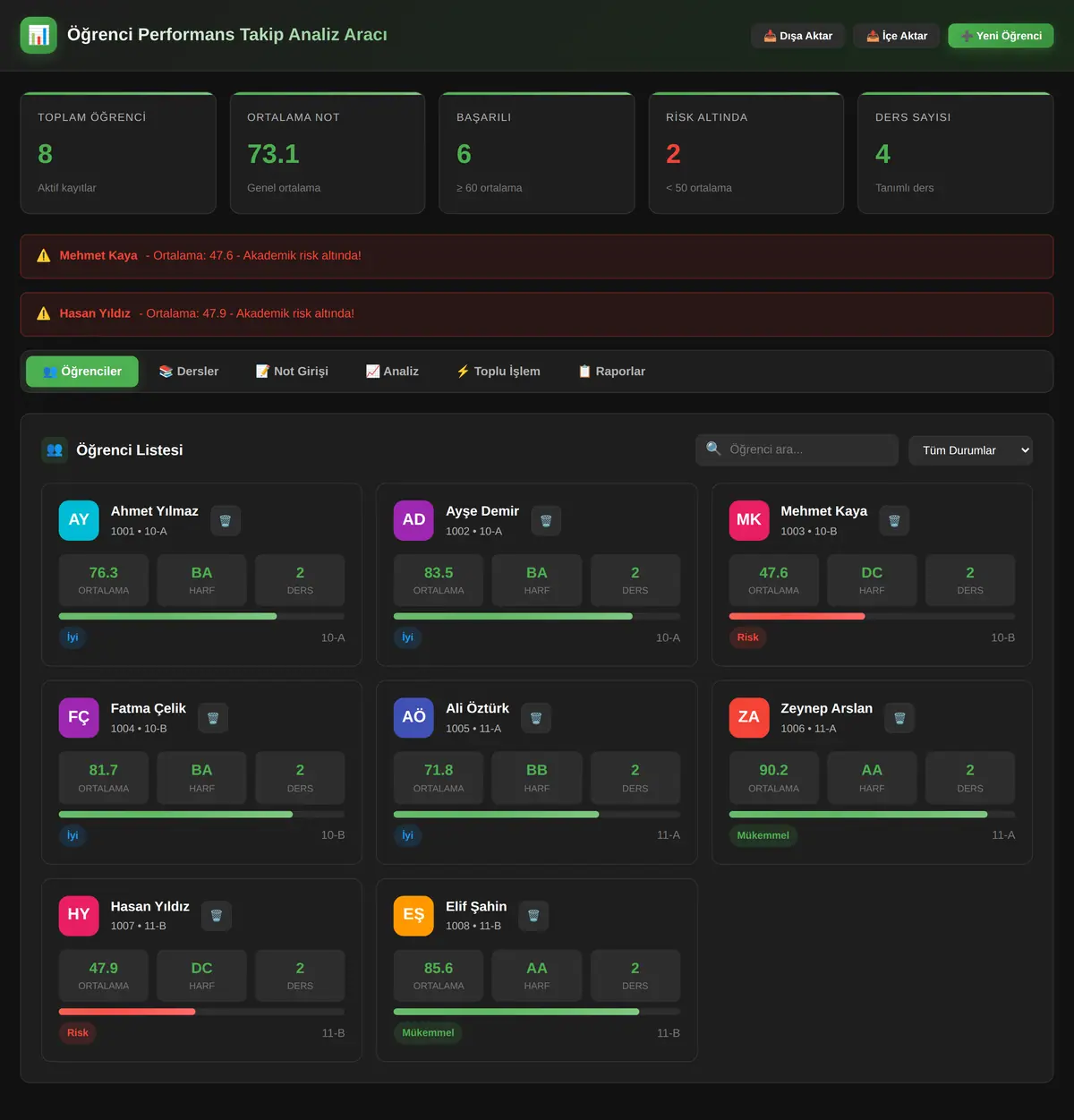This screenshot has width=1074, height=1120.
Task: Add a student with Yeni Öğrenci
Action: [x=1001, y=36]
